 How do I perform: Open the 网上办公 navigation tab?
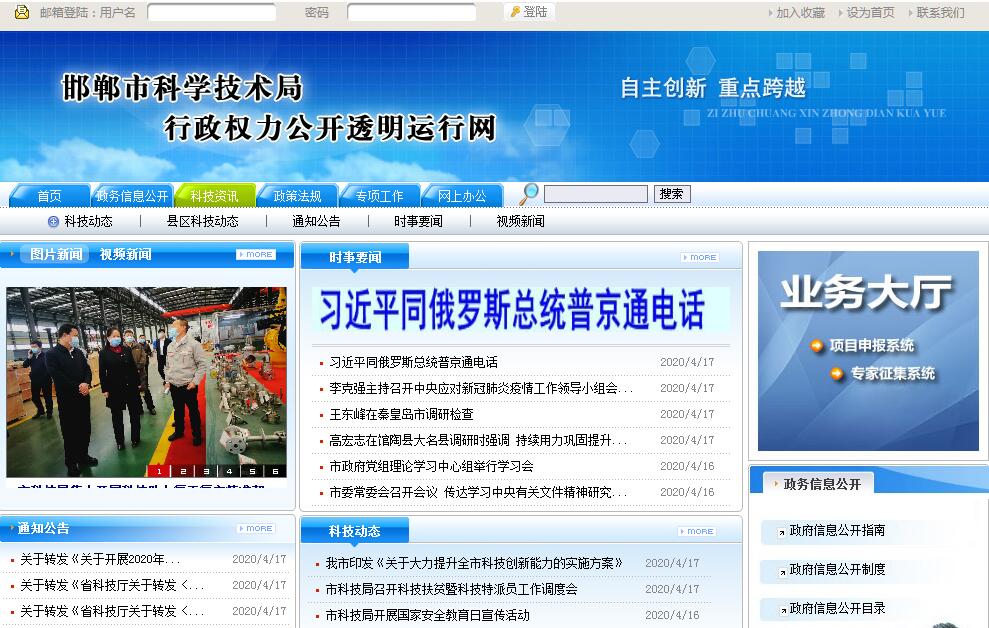click(x=461, y=196)
